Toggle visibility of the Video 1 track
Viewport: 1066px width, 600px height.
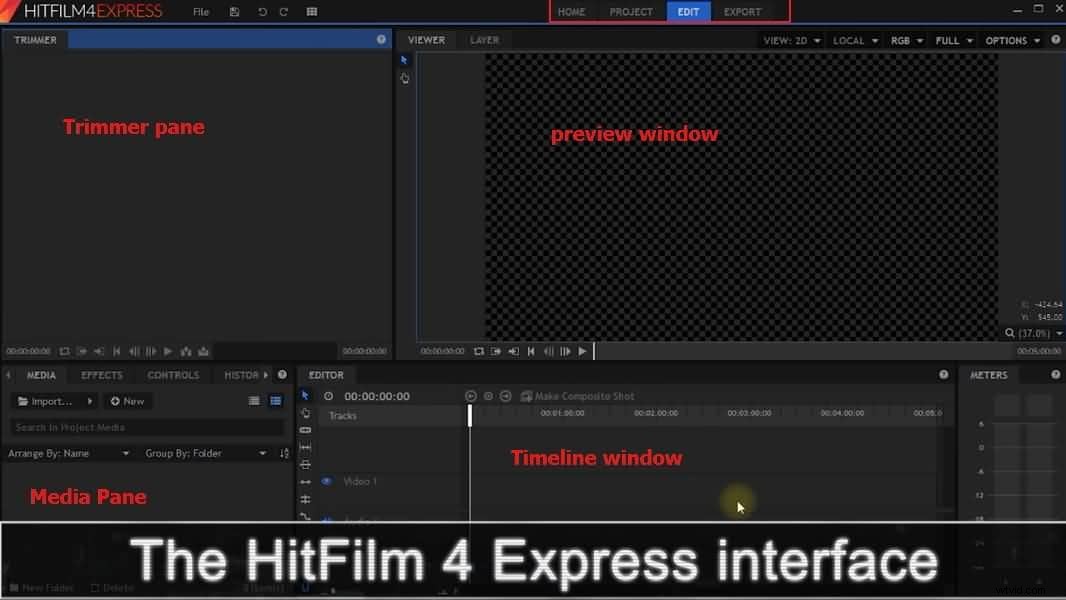(x=325, y=481)
